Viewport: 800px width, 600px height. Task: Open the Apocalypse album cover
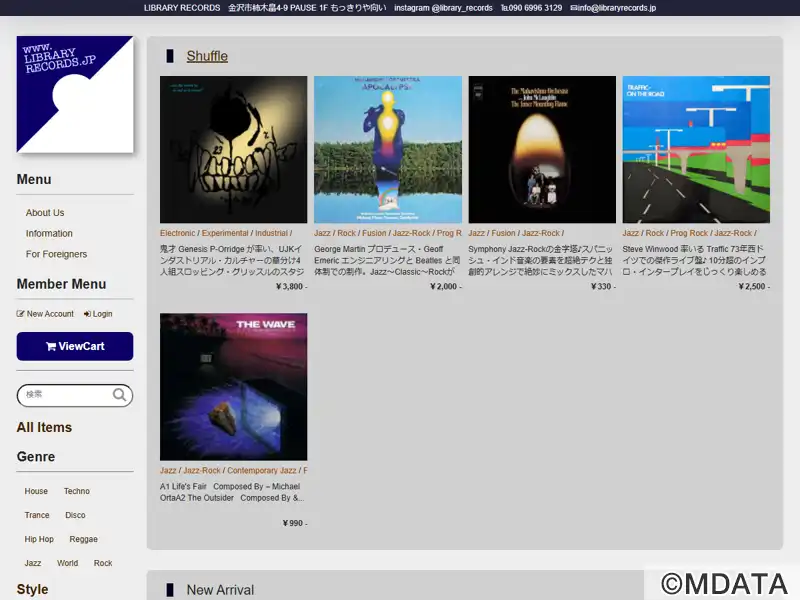(x=388, y=149)
